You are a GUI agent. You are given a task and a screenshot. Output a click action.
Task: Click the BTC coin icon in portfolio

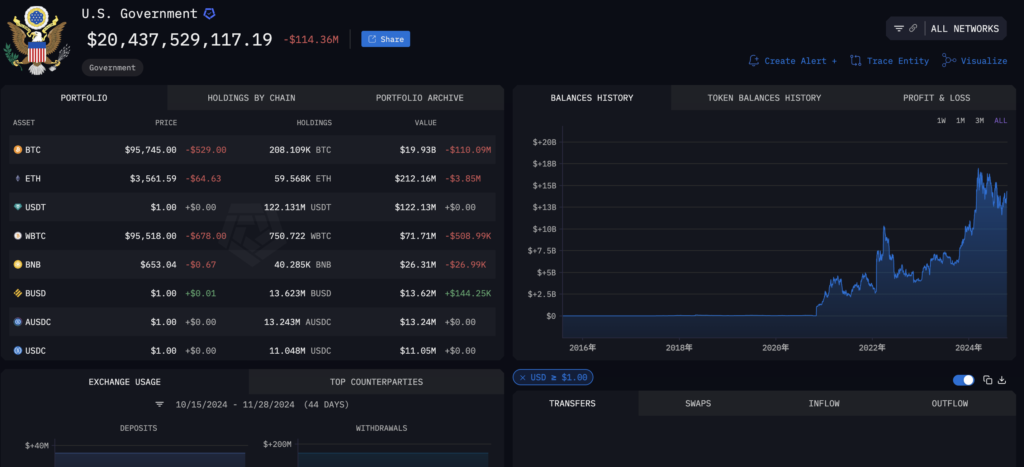point(17,150)
